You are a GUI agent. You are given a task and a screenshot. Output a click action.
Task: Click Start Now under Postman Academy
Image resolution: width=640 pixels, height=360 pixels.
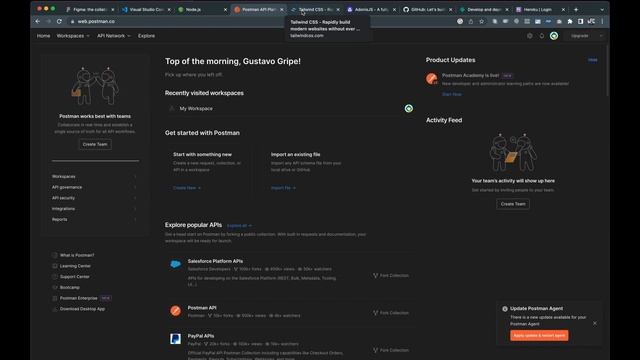click(452, 94)
